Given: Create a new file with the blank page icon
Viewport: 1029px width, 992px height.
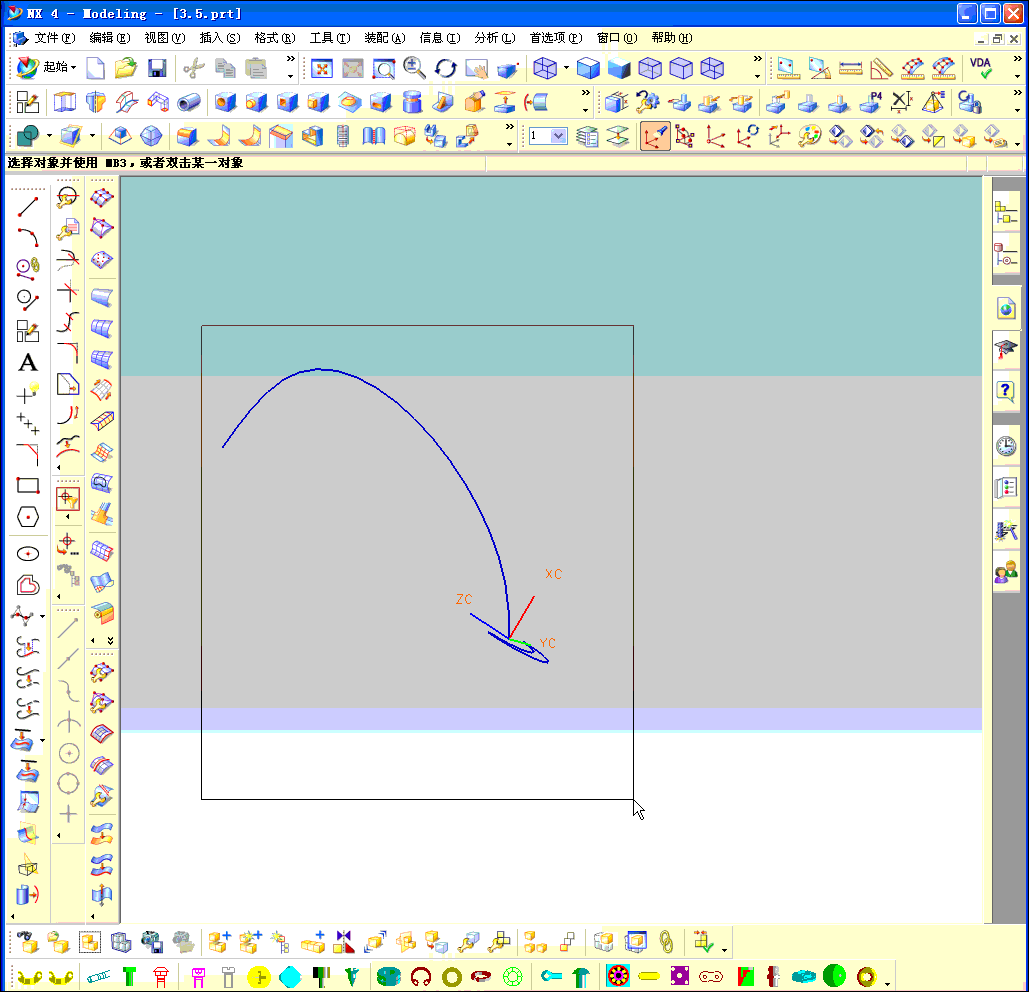Looking at the screenshot, I should click(96, 68).
